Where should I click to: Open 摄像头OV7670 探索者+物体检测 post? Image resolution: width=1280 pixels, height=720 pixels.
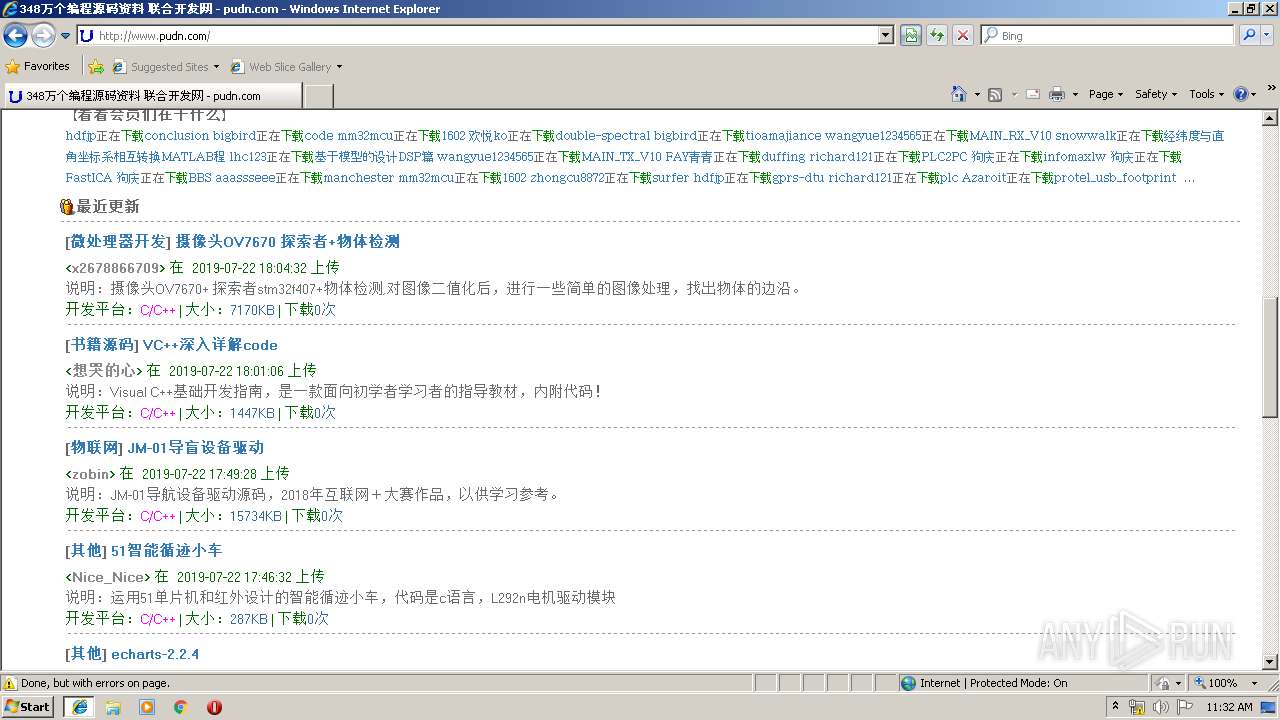pos(288,242)
